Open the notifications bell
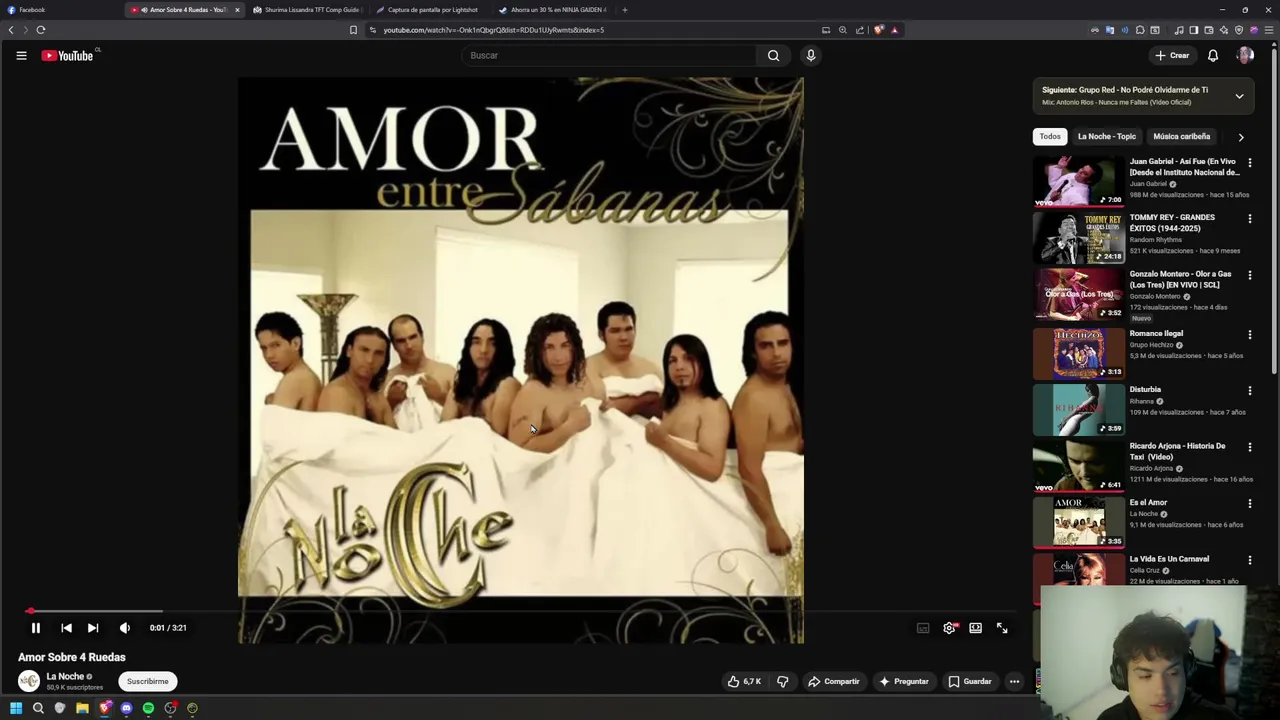This screenshot has height=720, width=1280. click(1213, 56)
